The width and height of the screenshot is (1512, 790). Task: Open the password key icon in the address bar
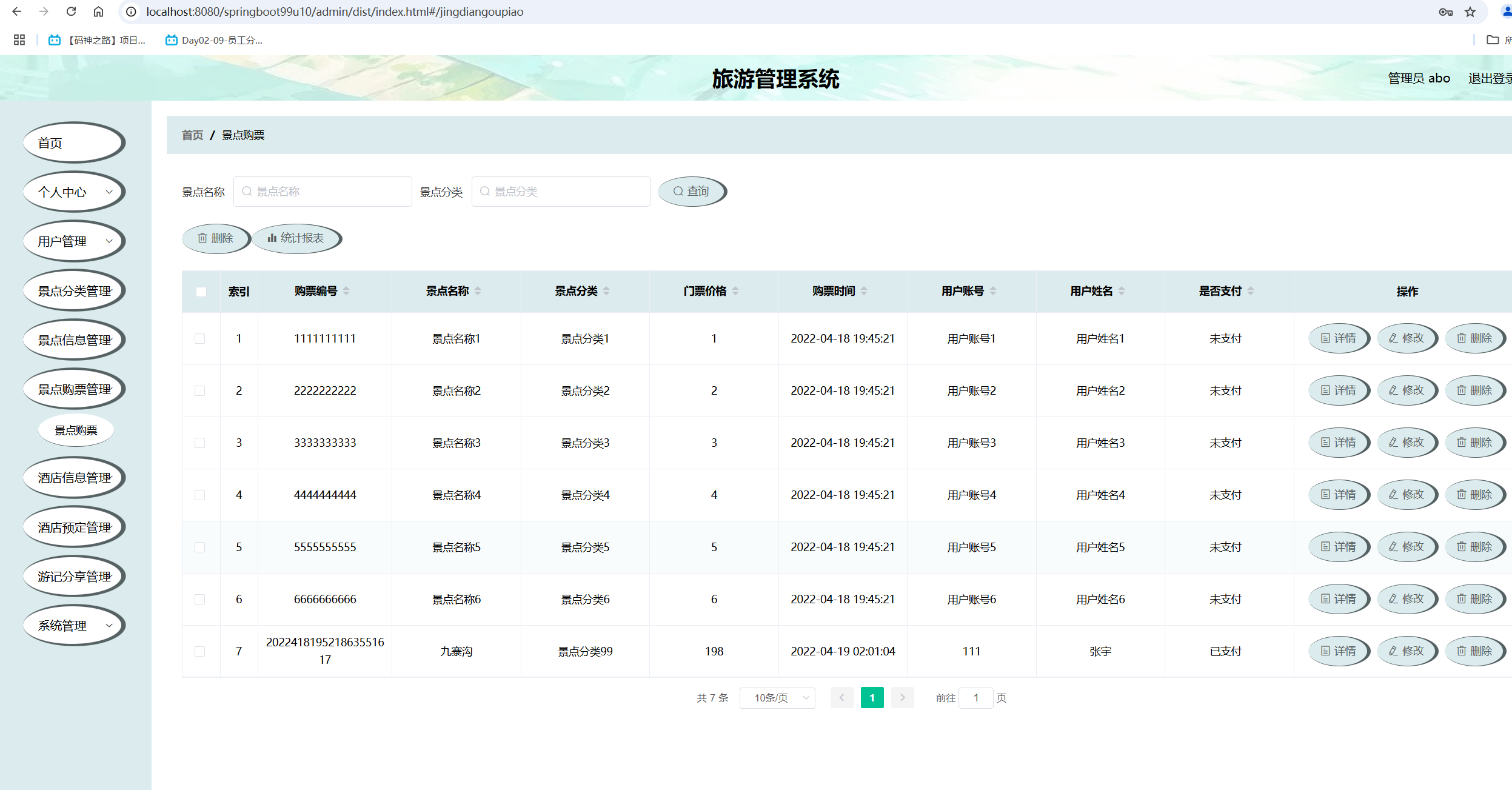(1445, 12)
